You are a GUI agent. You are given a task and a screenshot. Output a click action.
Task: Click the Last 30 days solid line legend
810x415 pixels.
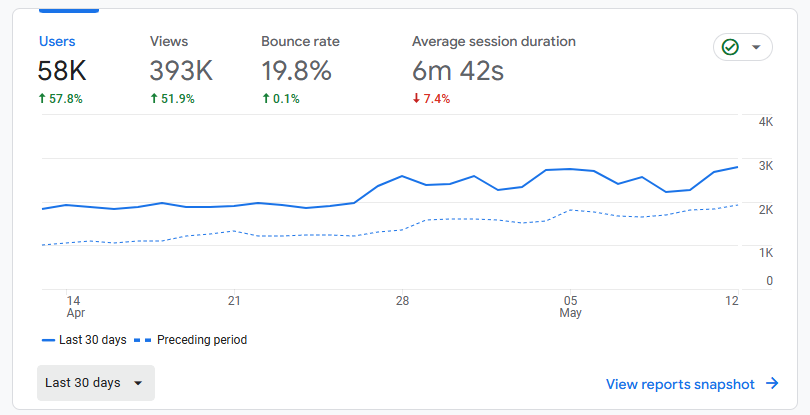tap(85, 340)
